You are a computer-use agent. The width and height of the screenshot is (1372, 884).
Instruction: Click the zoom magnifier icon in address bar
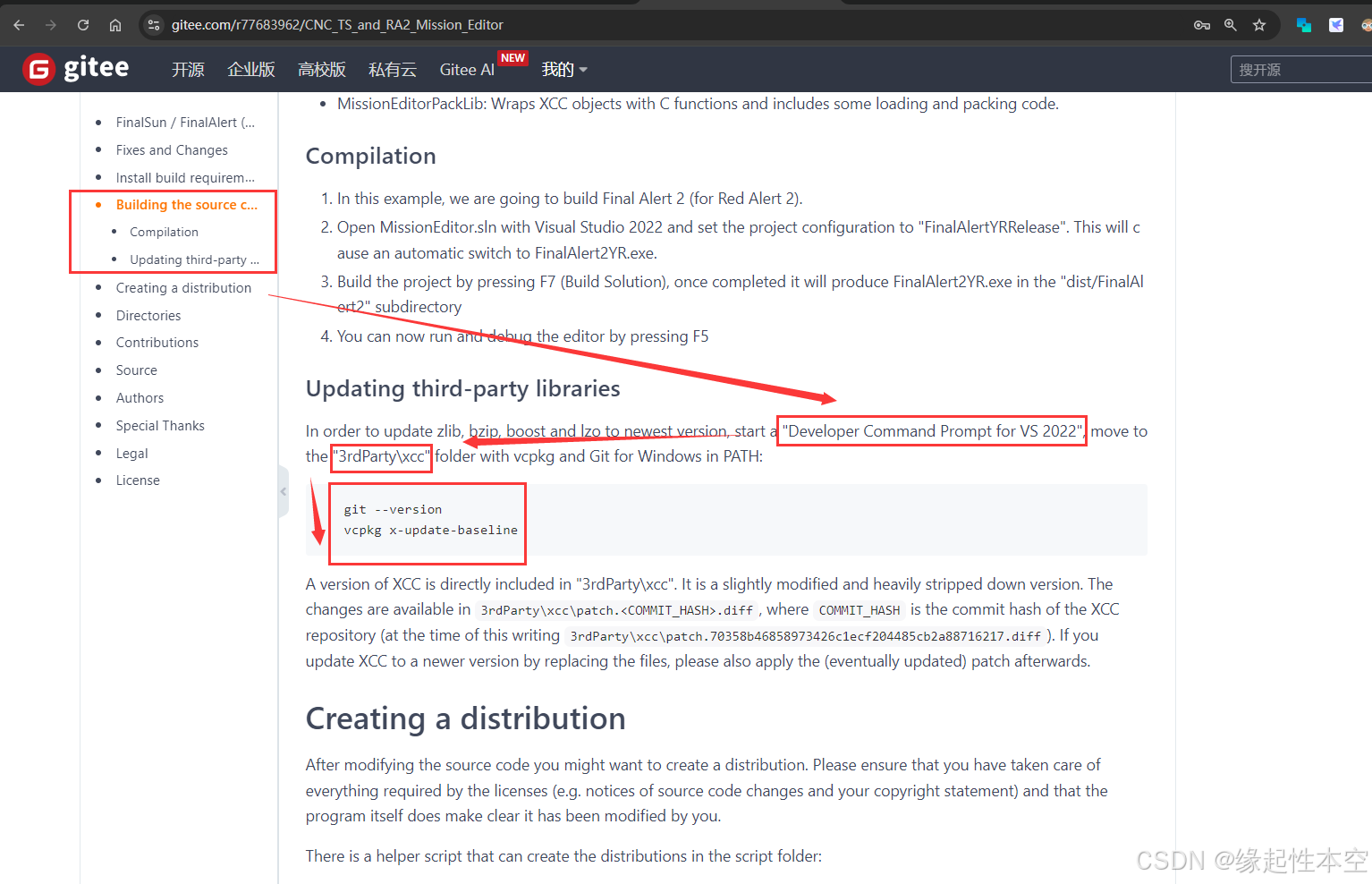click(1231, 25)
